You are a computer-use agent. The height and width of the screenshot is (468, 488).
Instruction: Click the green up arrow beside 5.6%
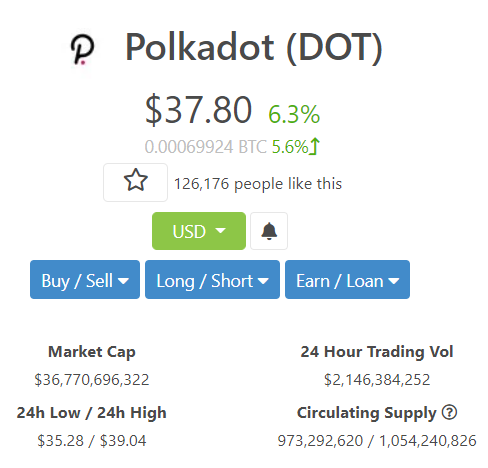coord(314,147)
